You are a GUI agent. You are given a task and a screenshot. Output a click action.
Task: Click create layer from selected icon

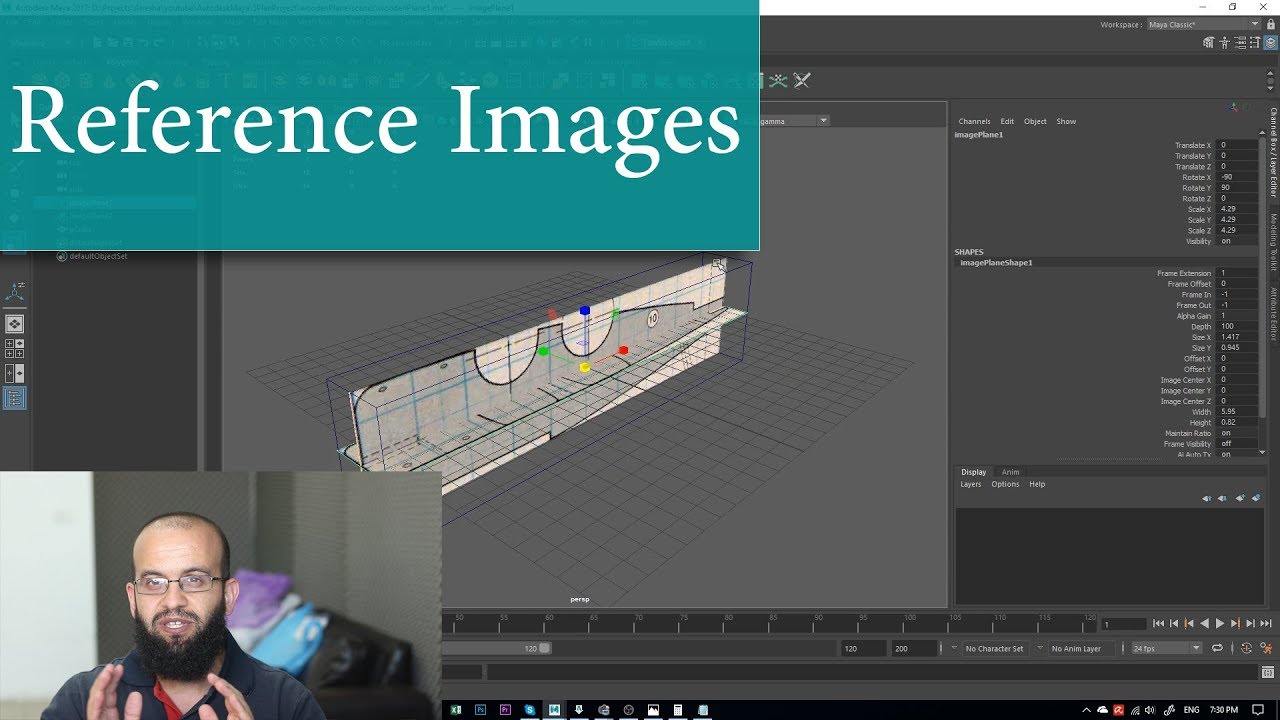click(1256, 498)
